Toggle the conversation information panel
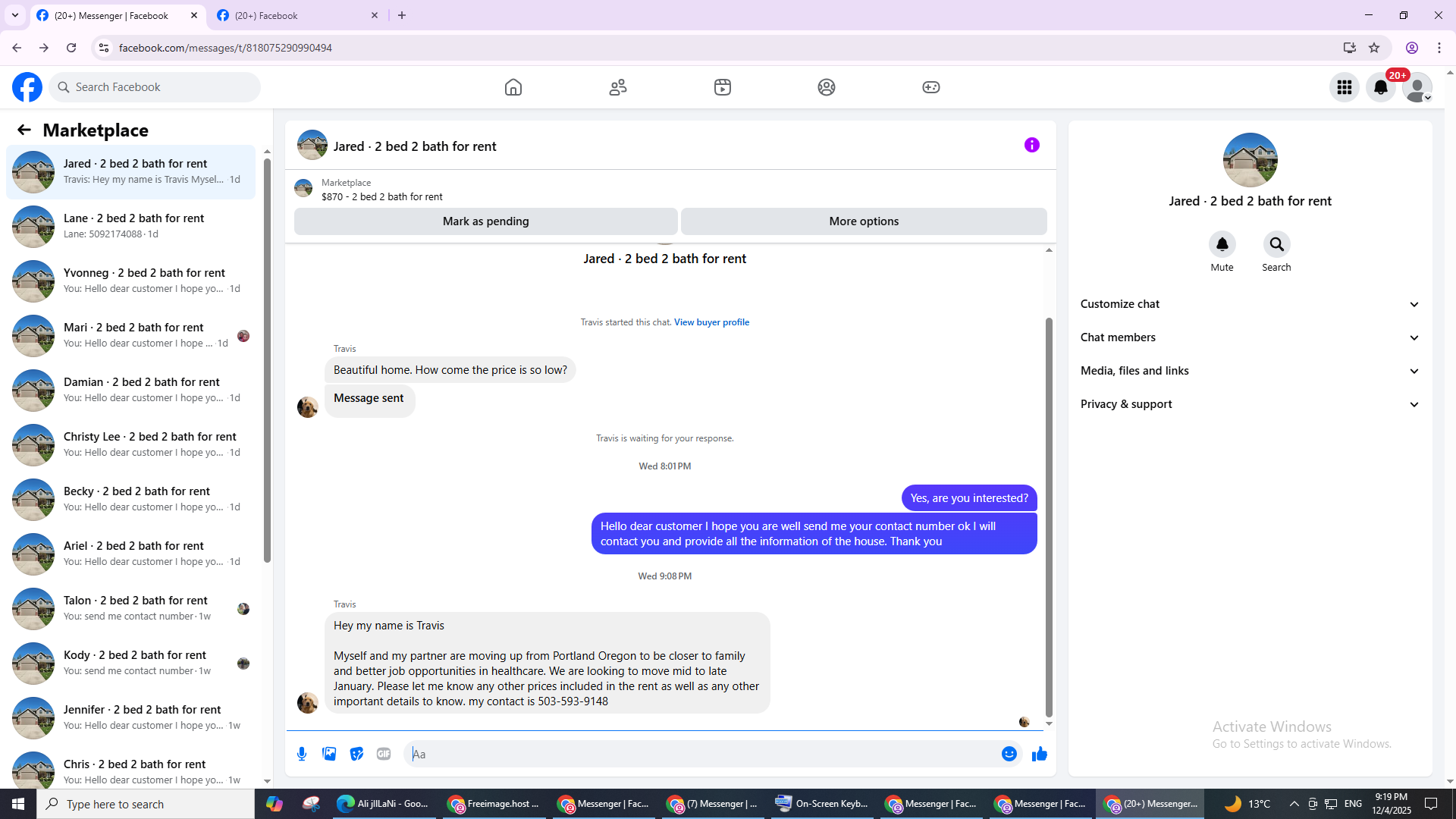The image size is (1456, 819). click(x=1031, y=145)
